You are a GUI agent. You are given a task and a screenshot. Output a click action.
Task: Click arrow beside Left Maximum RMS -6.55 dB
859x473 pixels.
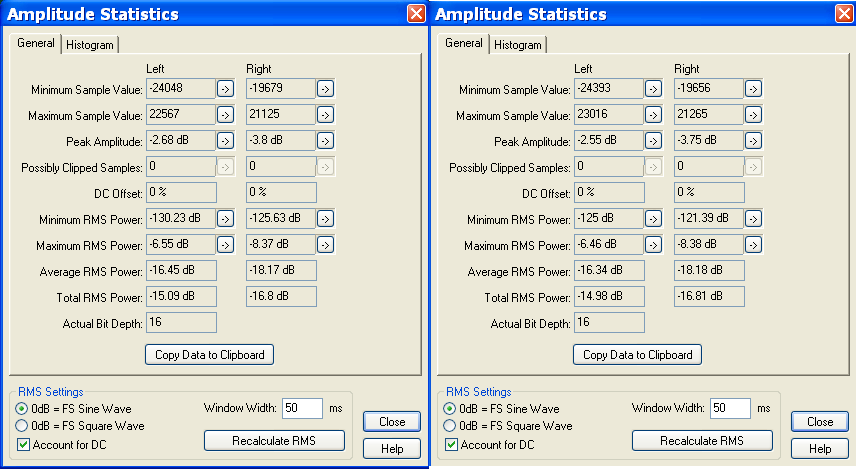225,244
